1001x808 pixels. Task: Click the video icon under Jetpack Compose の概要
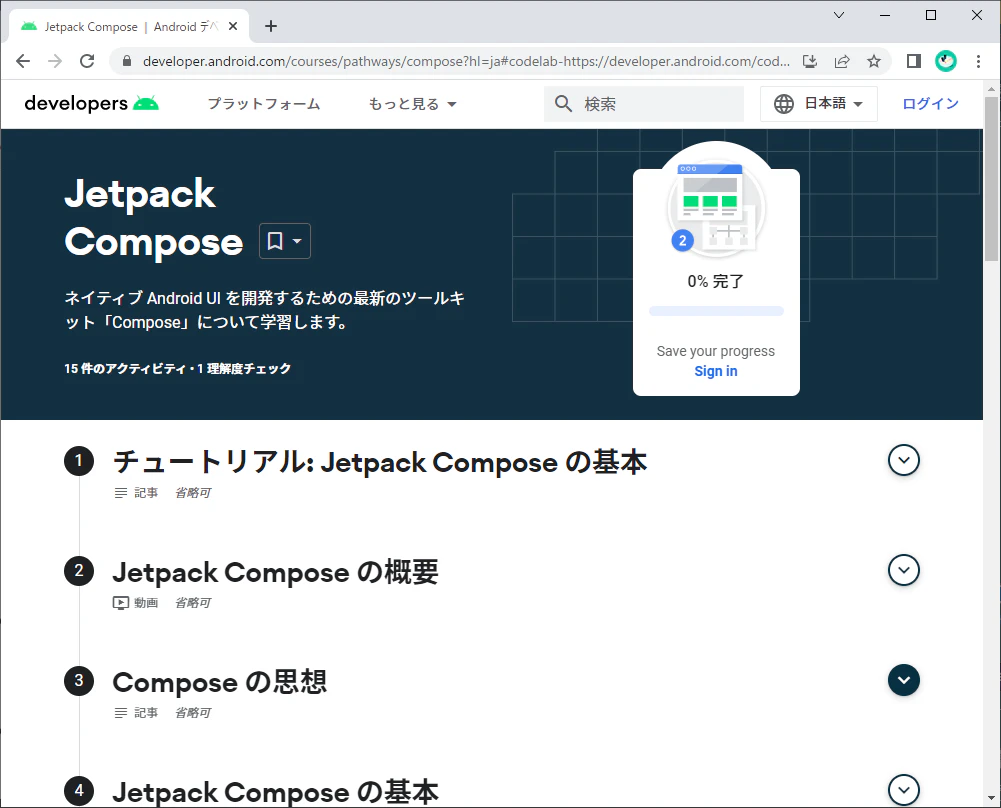(121, 603)
